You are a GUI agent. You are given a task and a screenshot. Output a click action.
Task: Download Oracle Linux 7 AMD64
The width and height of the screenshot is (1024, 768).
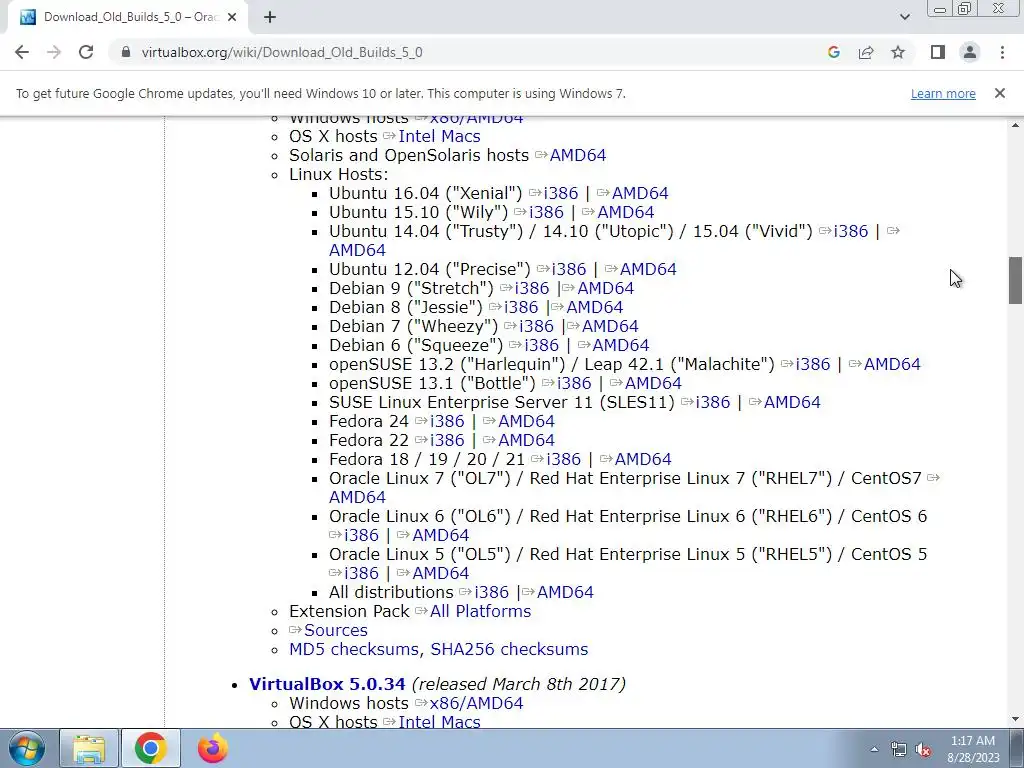[x=357, y=497]
